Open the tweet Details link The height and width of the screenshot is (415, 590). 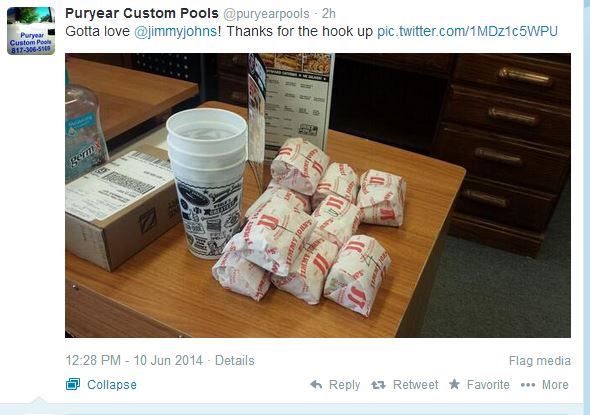[x=234, y=360]
